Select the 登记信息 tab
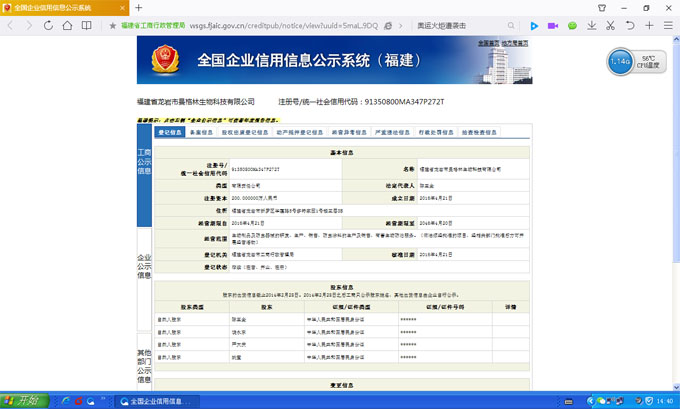This screenshot has height=409, width=680. click(170, 132)
